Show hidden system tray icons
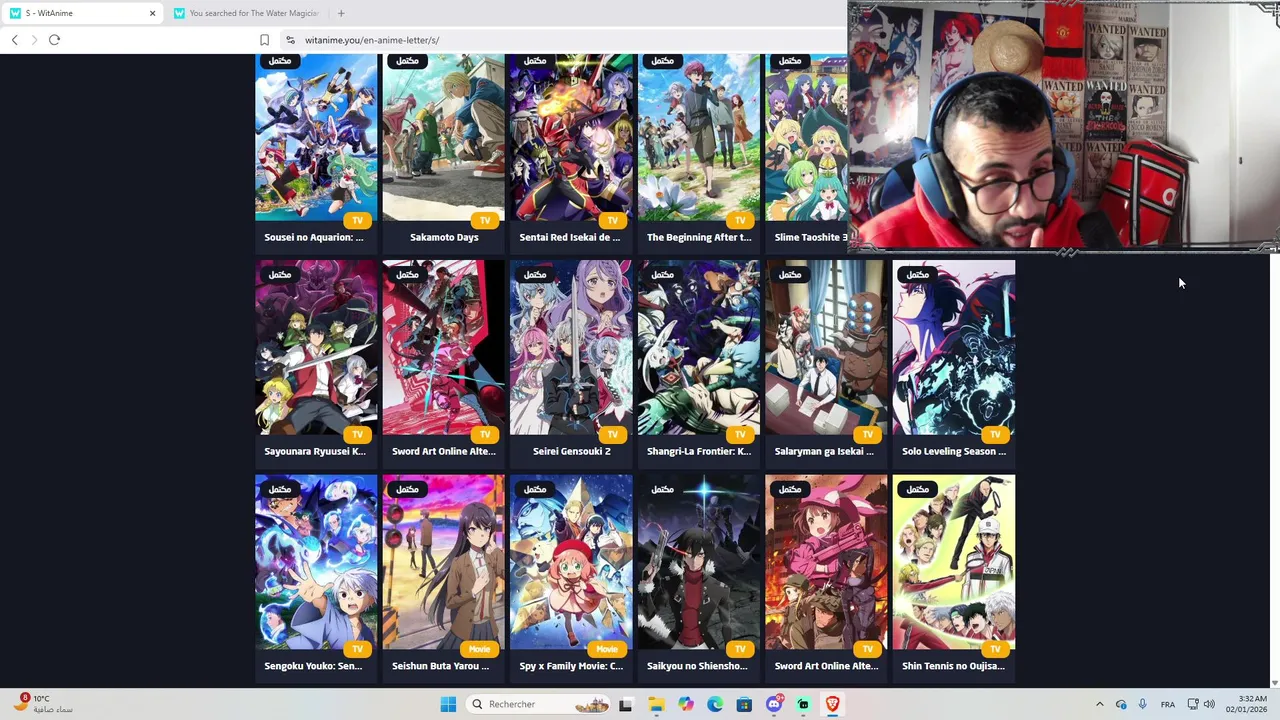This screenshot has width=1280, height=720. pyautogui.click(x=1100, y=704)
